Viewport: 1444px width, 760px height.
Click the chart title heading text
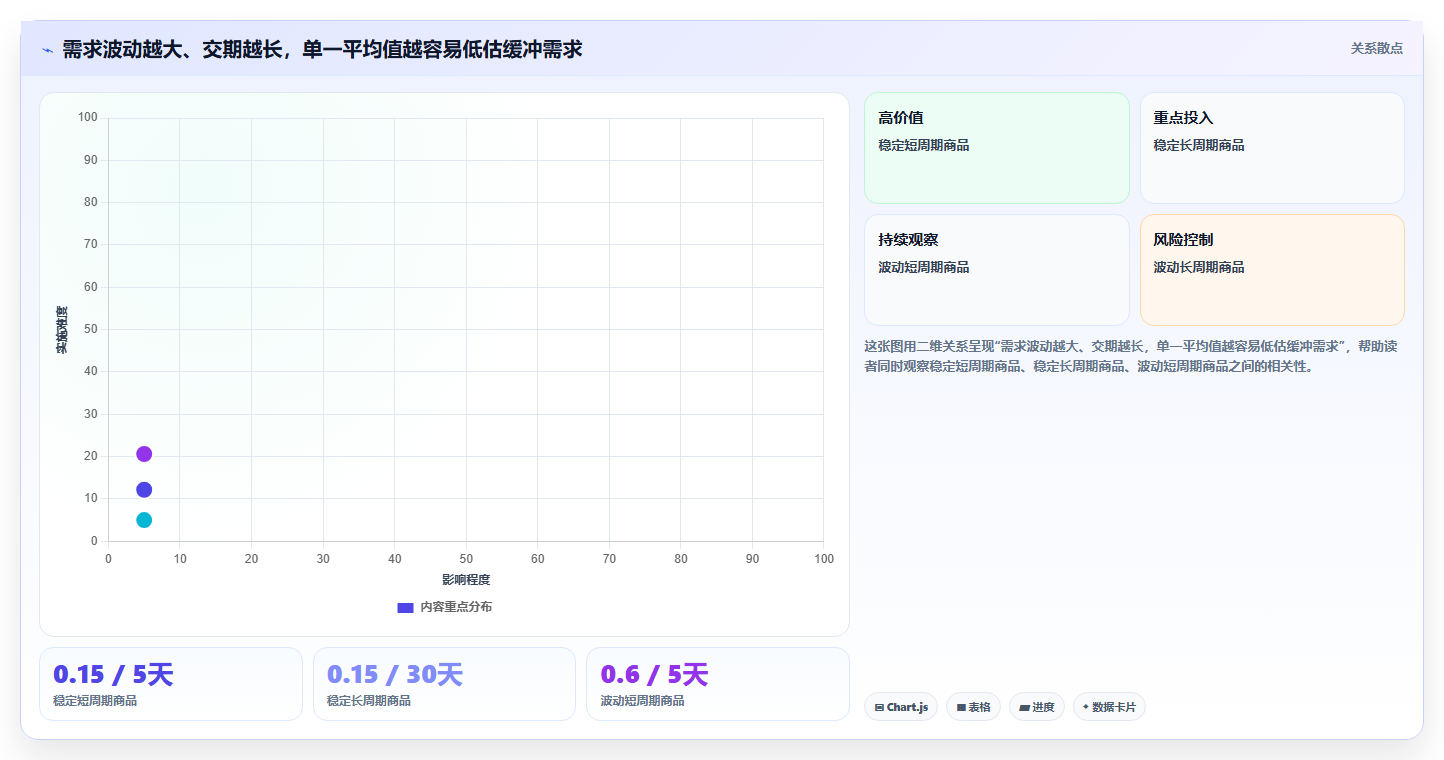tap(322, 49)
